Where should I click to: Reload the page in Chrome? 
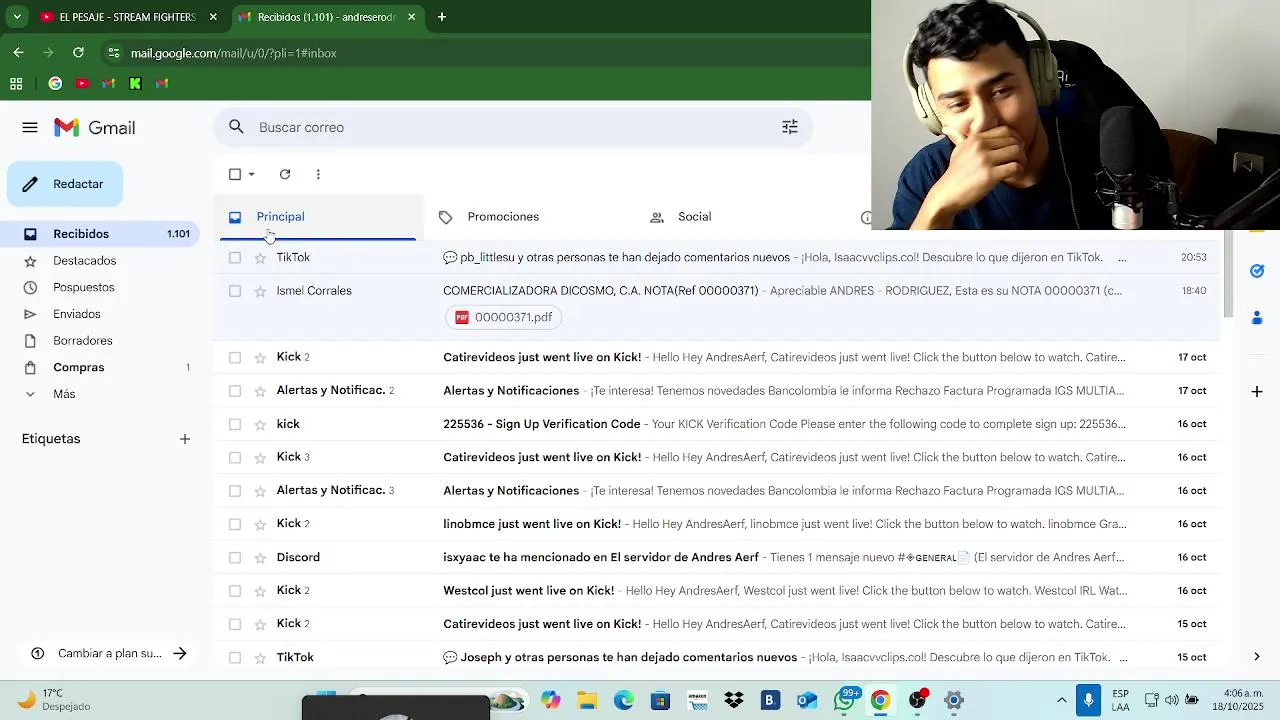click(78, 53)
